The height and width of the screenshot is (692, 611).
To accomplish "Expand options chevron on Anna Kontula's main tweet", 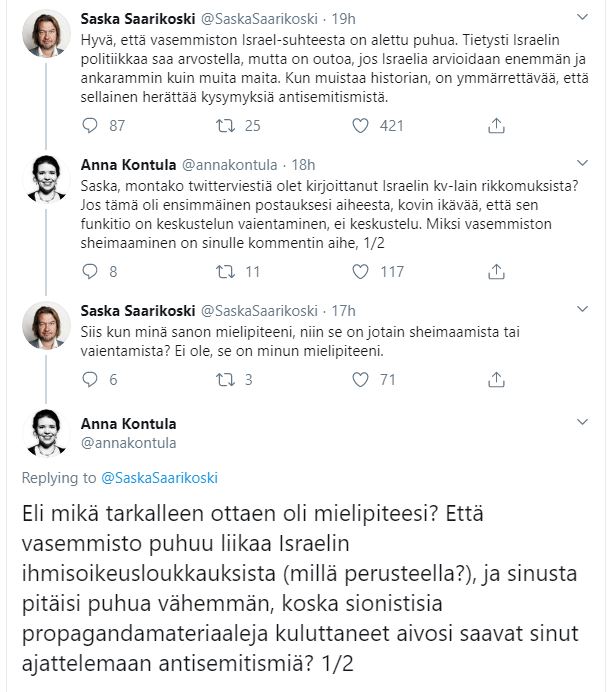I will point(583,422).
